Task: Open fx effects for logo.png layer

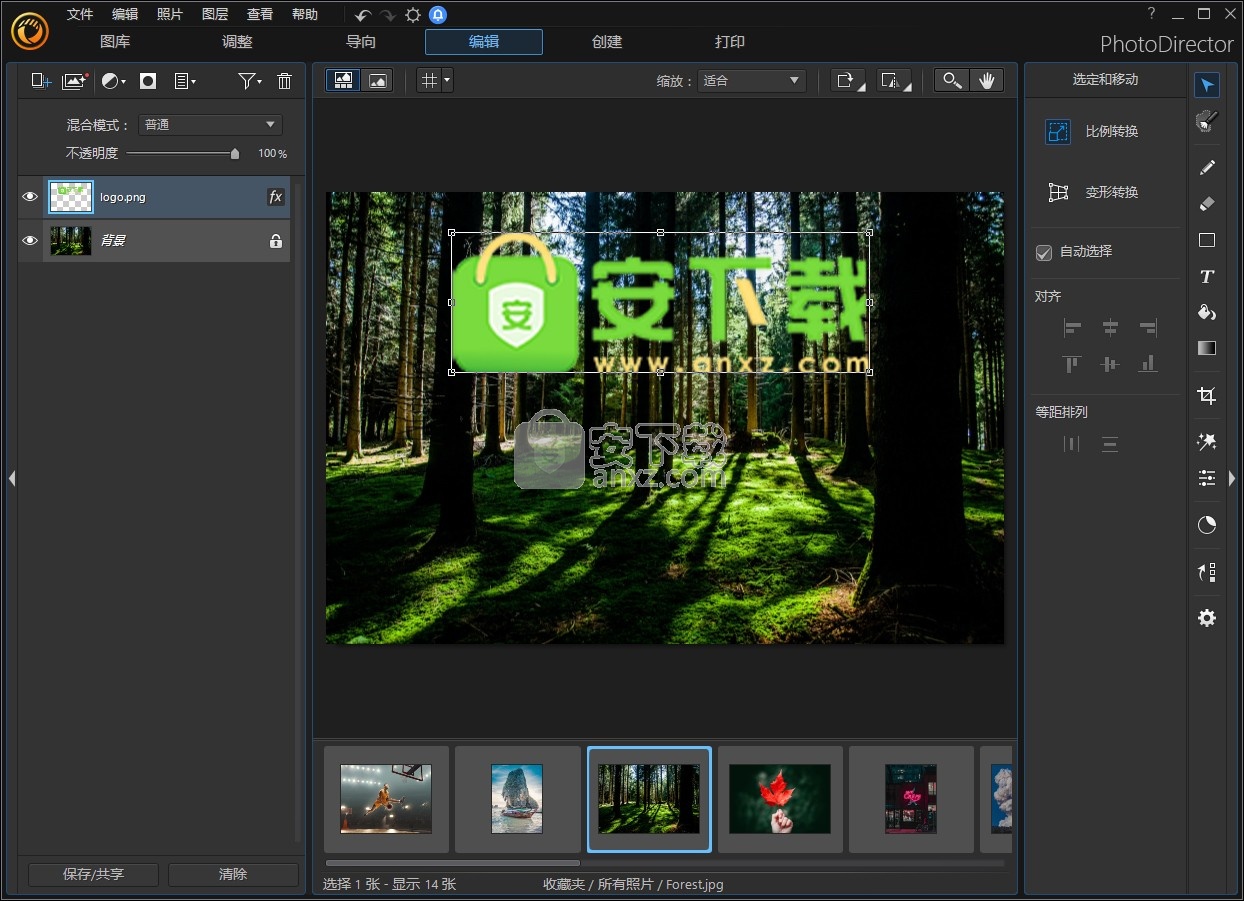Action: (x=276, y=197)
